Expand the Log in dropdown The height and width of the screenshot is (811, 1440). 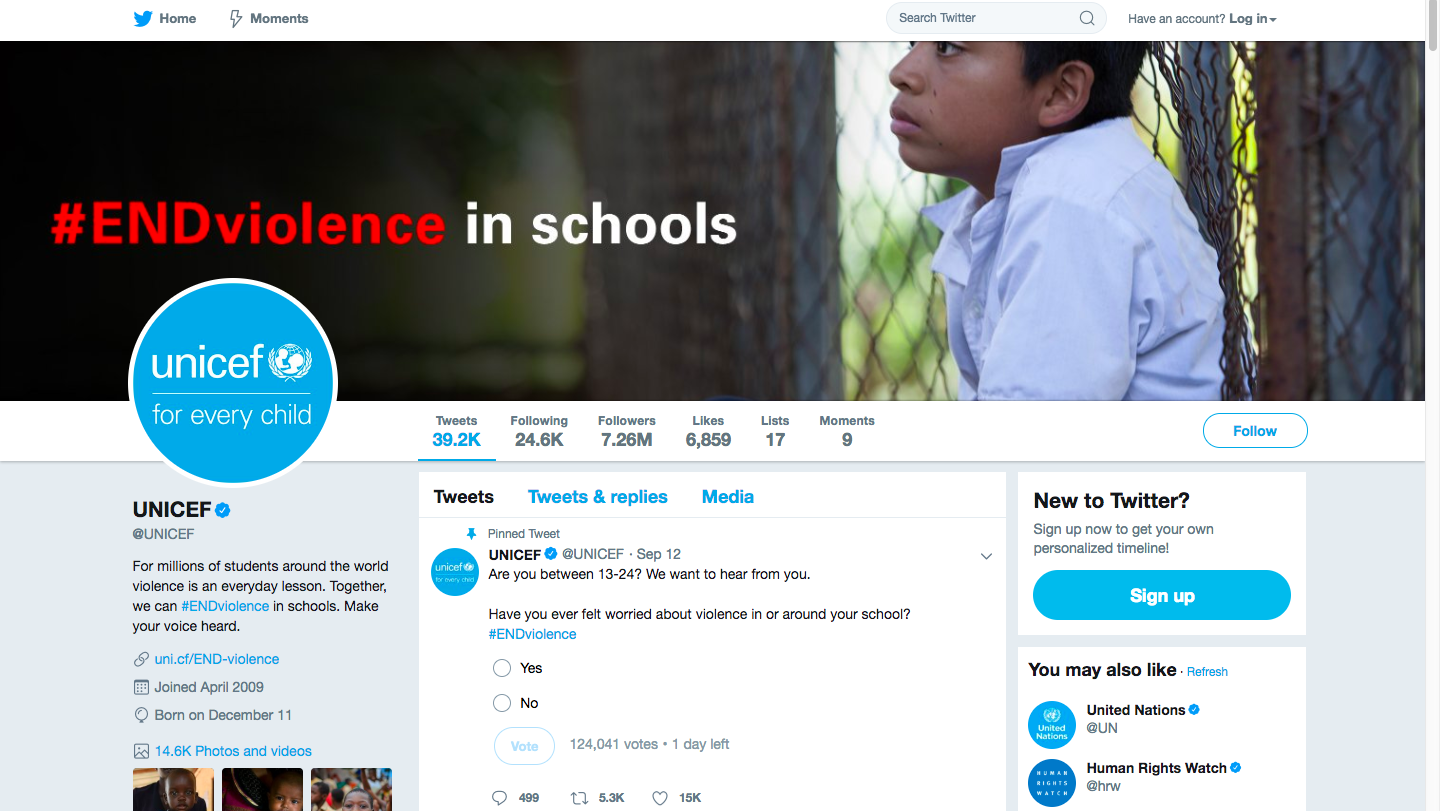[x=1252, y=18]
